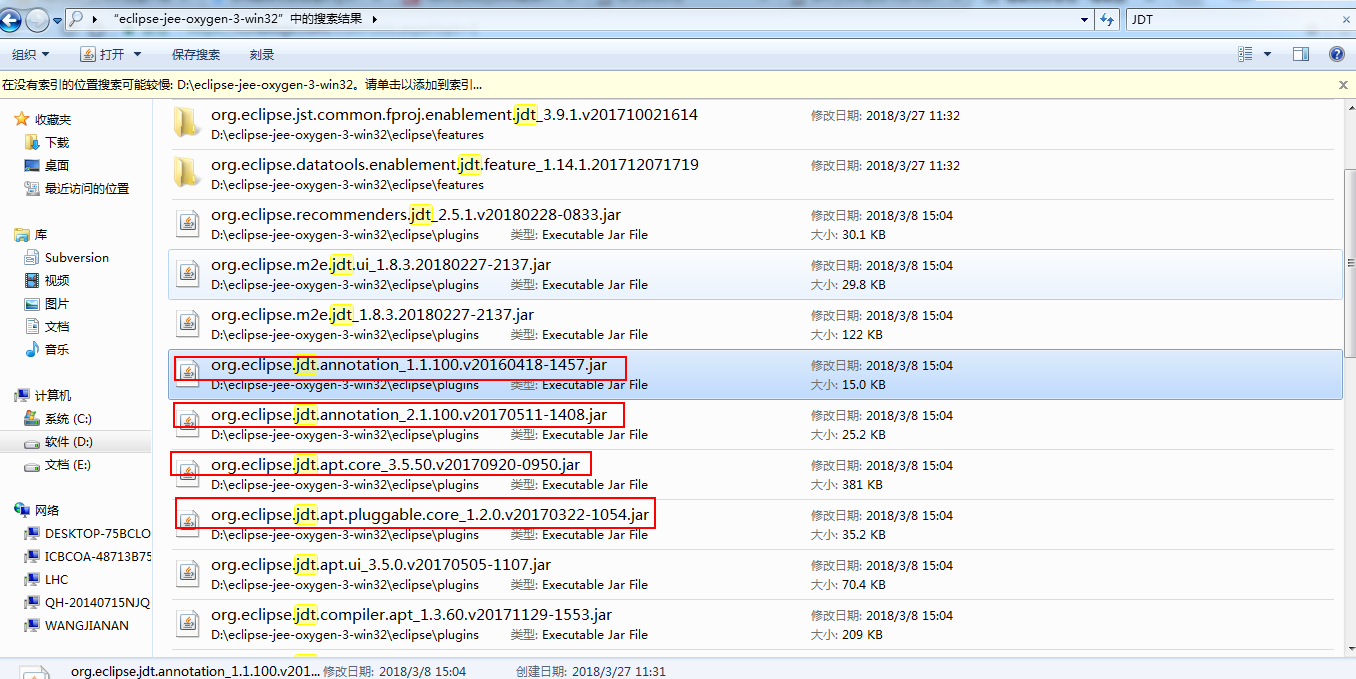Toggle the preview pane icon
This screenshot has width=1356, height=679.
pos(1301,54)
